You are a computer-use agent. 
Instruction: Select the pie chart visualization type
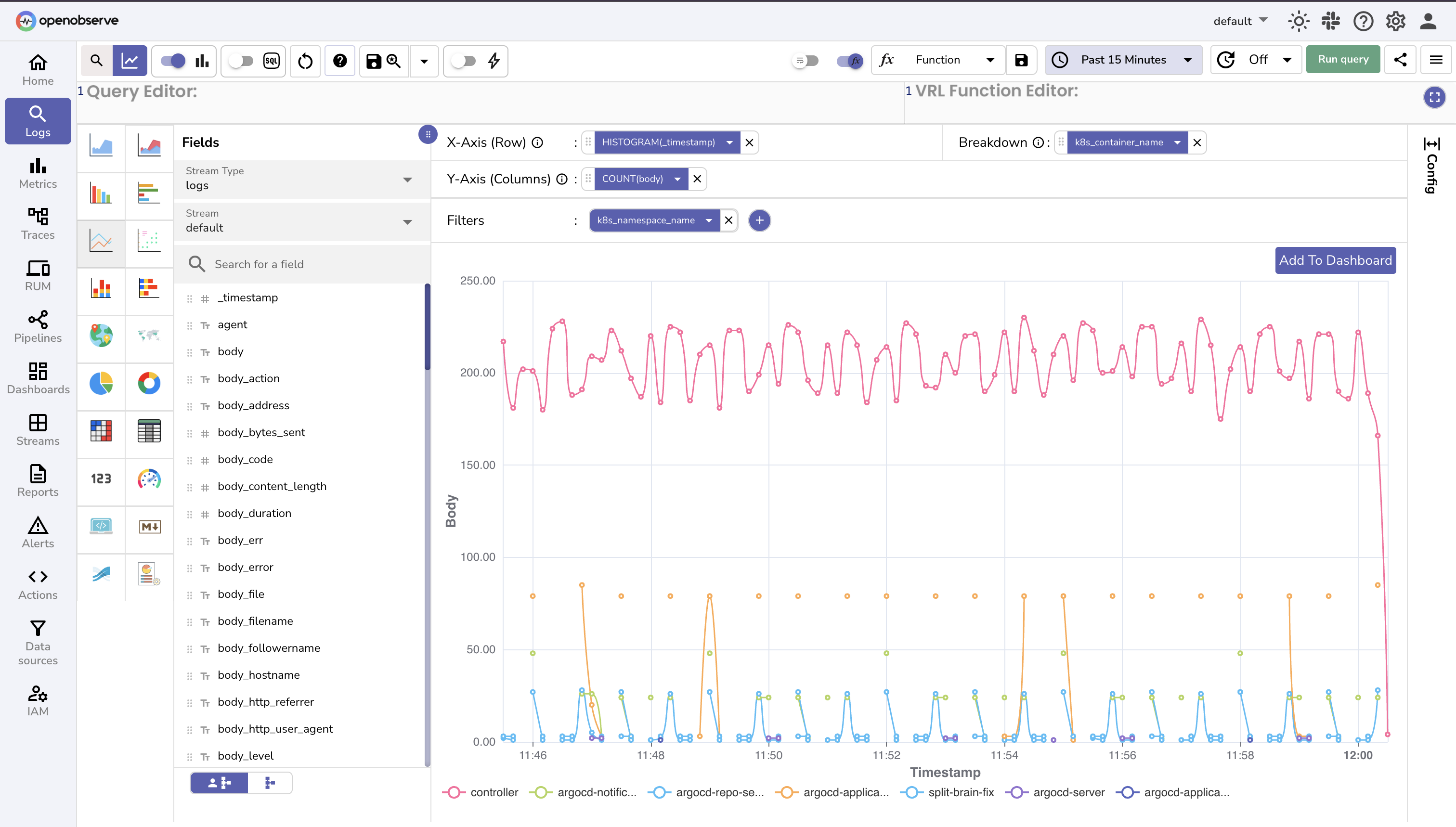click(x=101, y=383)
